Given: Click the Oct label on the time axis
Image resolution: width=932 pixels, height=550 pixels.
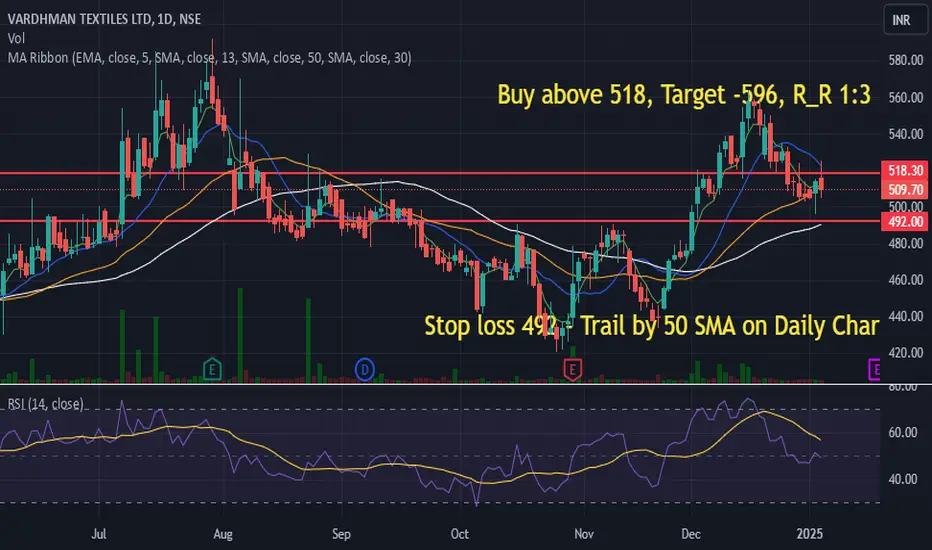Looking at the screenshot, I should tap(459, 534).
